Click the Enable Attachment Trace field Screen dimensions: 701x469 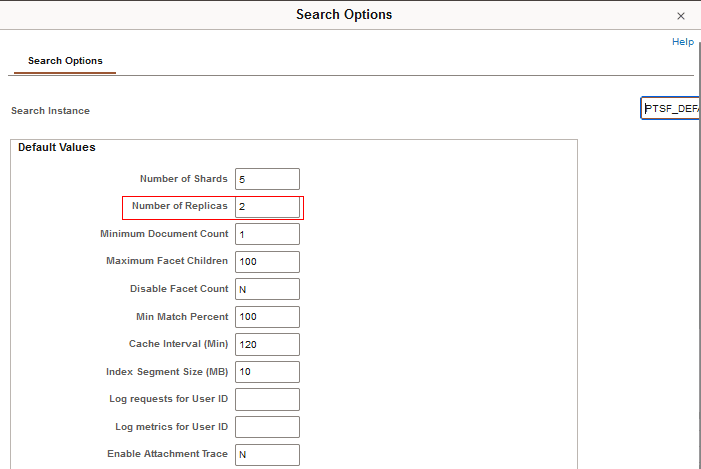point(267,455)
